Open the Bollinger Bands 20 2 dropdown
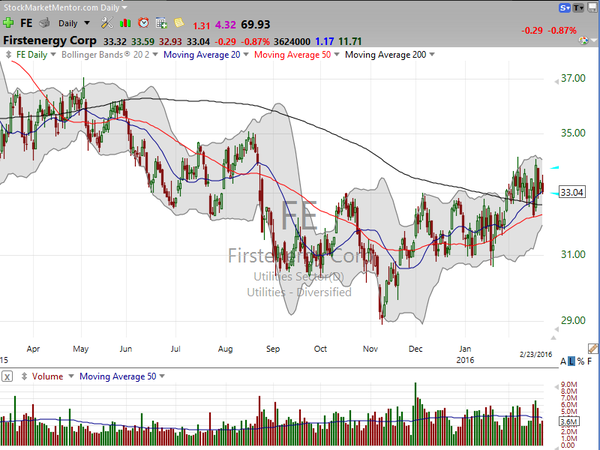 (155, 55)
